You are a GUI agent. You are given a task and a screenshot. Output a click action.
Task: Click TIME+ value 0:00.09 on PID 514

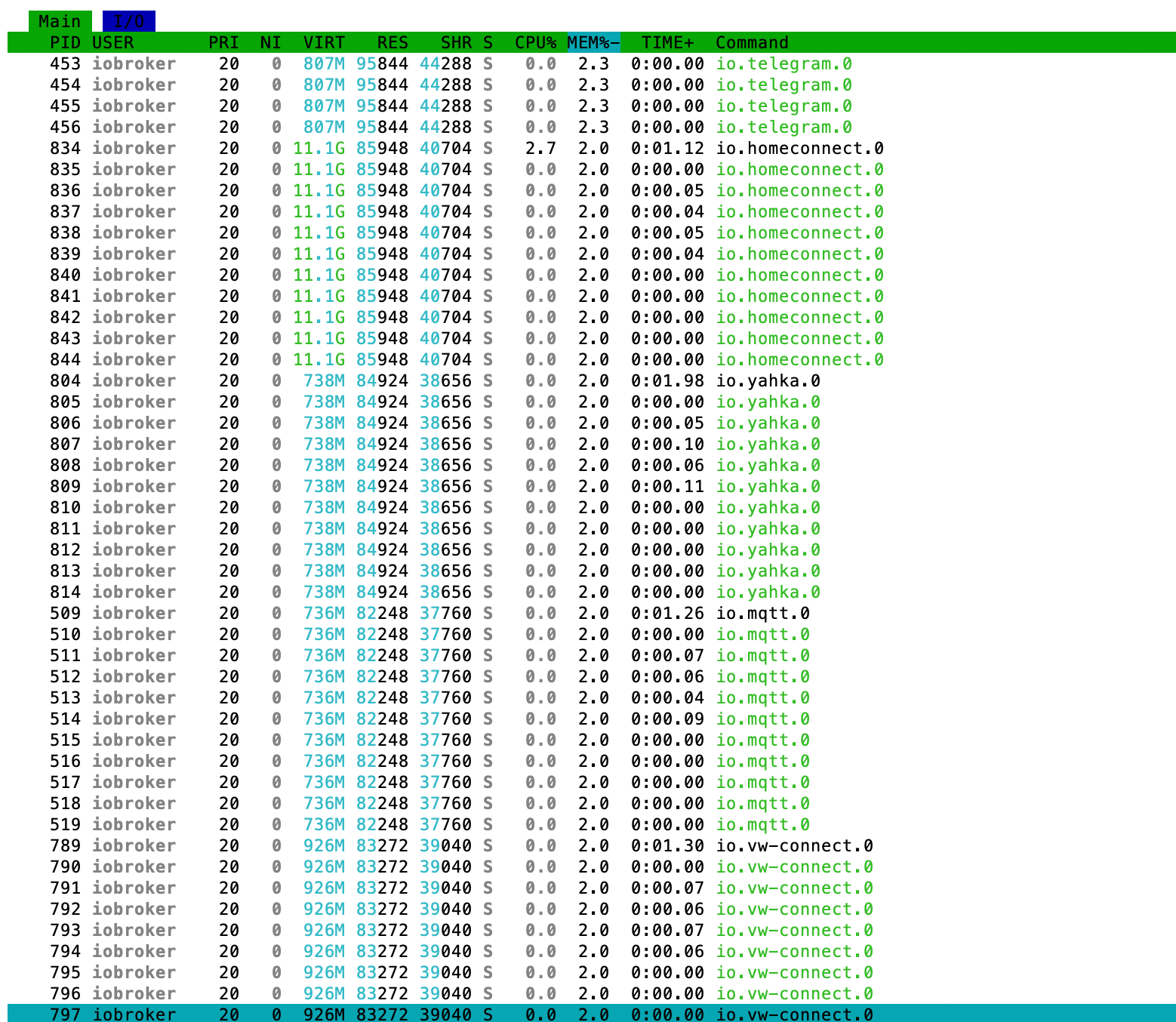click(668, 719)
